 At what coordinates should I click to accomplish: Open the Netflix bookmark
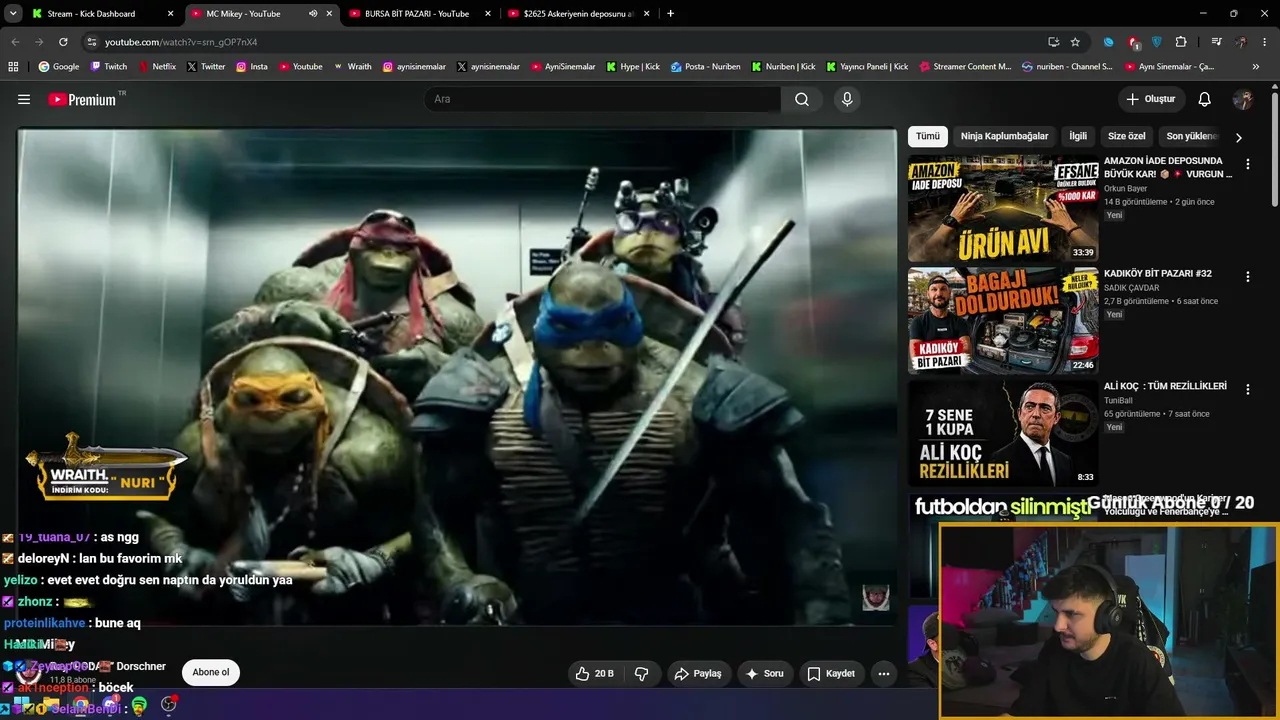pyautogui.click(x=157, y=66)
